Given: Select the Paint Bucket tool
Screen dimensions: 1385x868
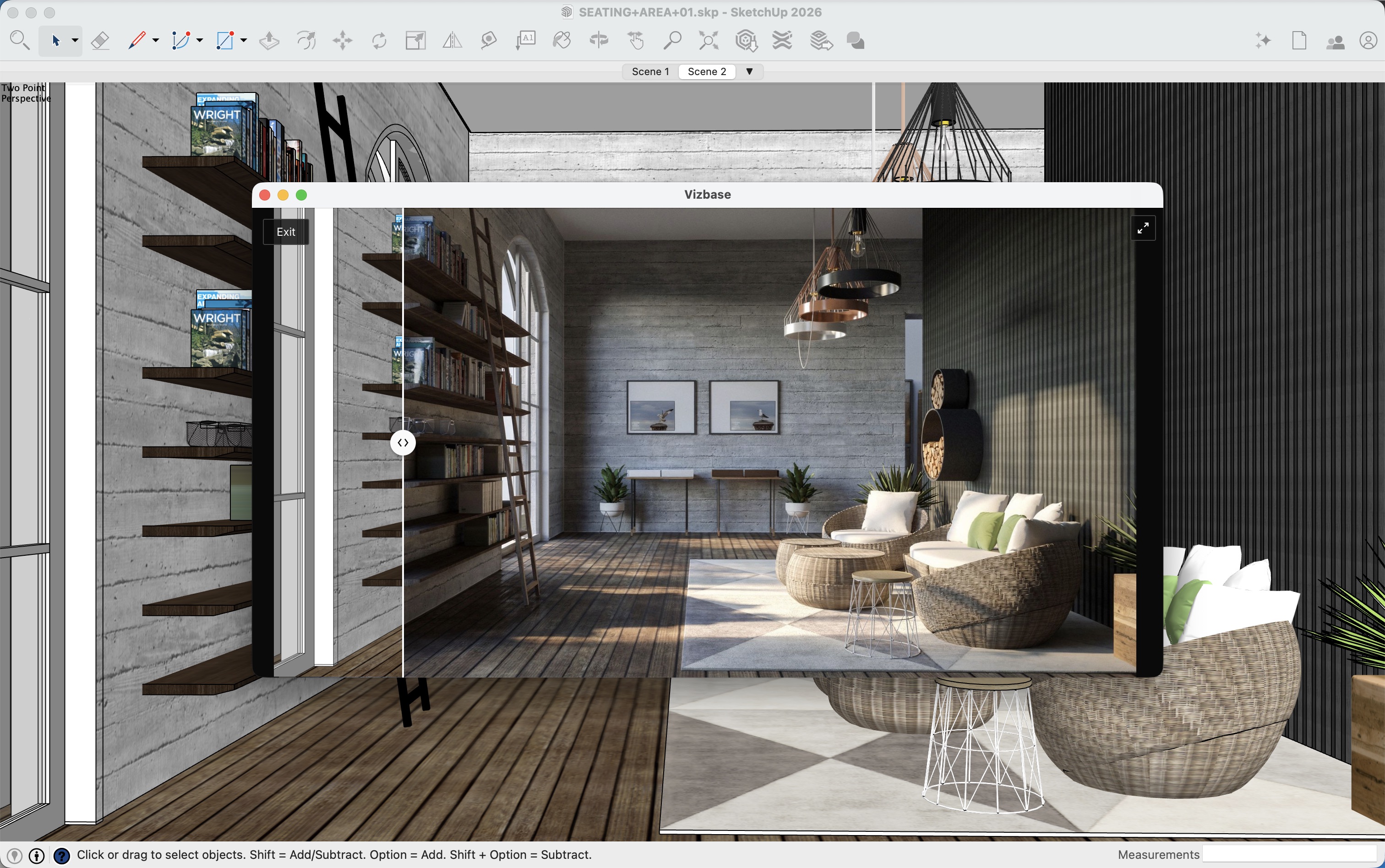Looking at the screenshot, I should tap(562, 41).
